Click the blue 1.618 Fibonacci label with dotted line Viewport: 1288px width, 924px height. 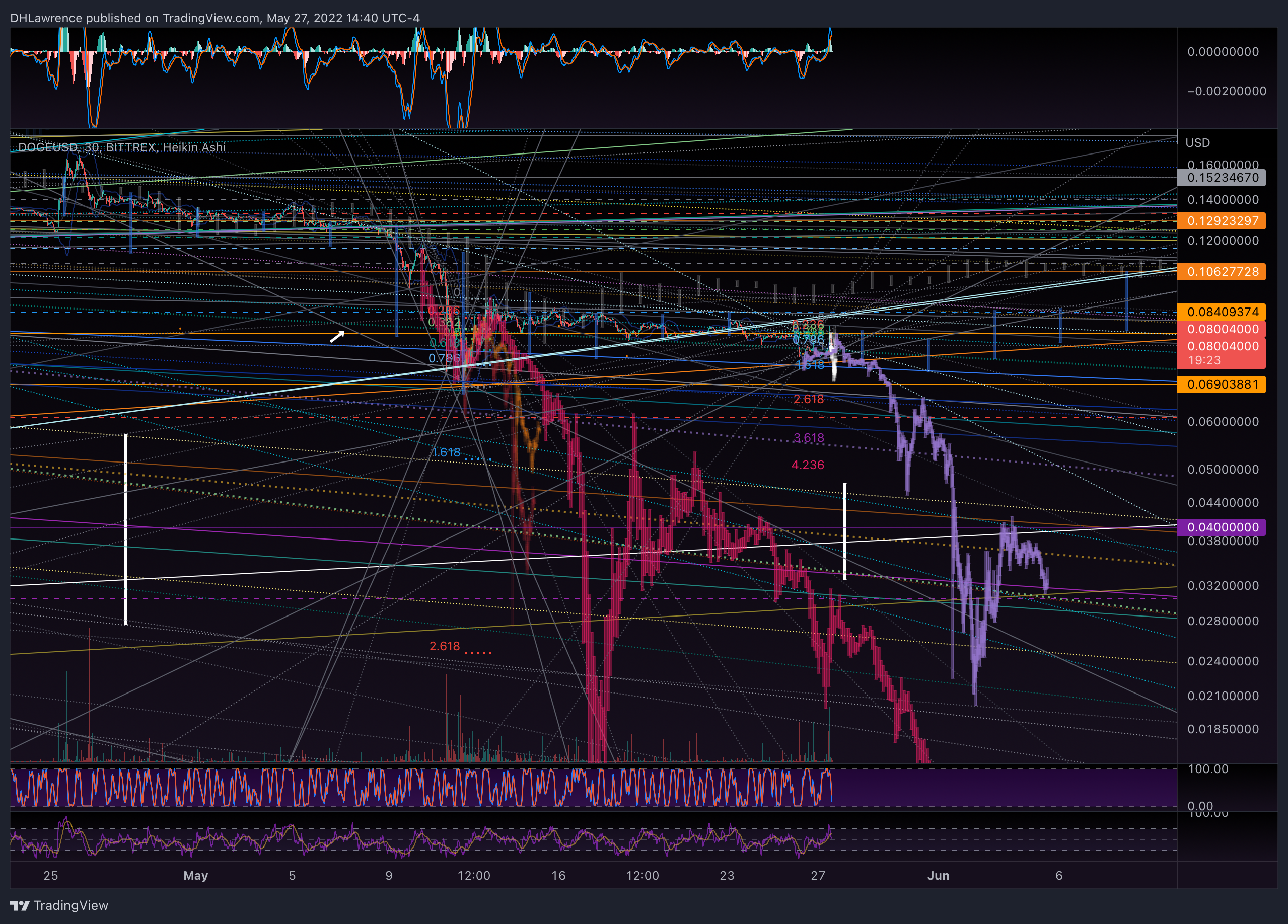tap(447, 452)
